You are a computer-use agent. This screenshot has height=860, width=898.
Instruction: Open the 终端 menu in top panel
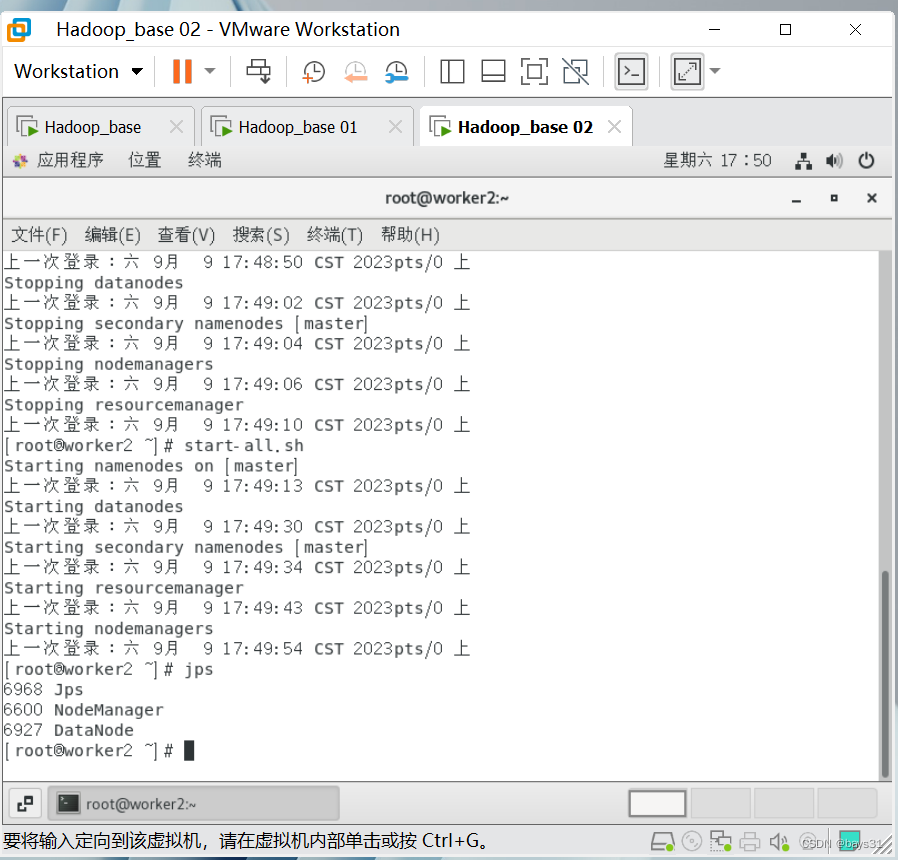(x=204, y=160)
